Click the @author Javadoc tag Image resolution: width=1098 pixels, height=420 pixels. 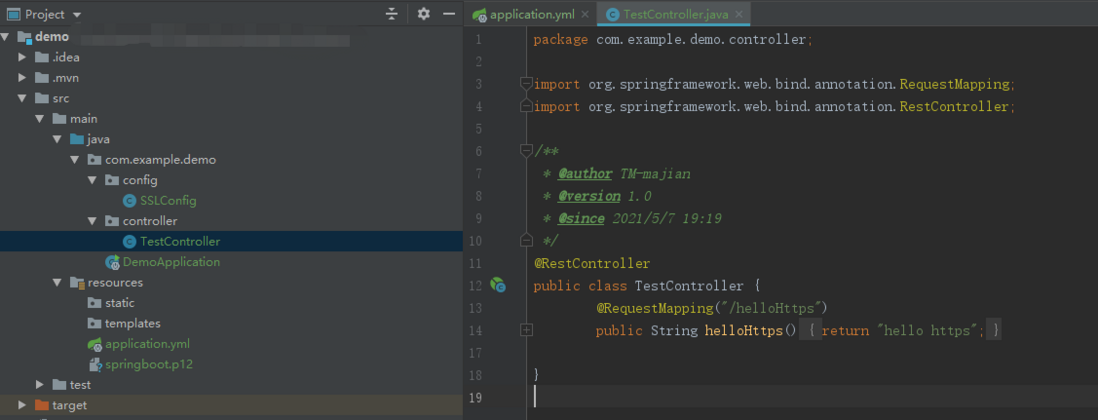coord(585,174)
